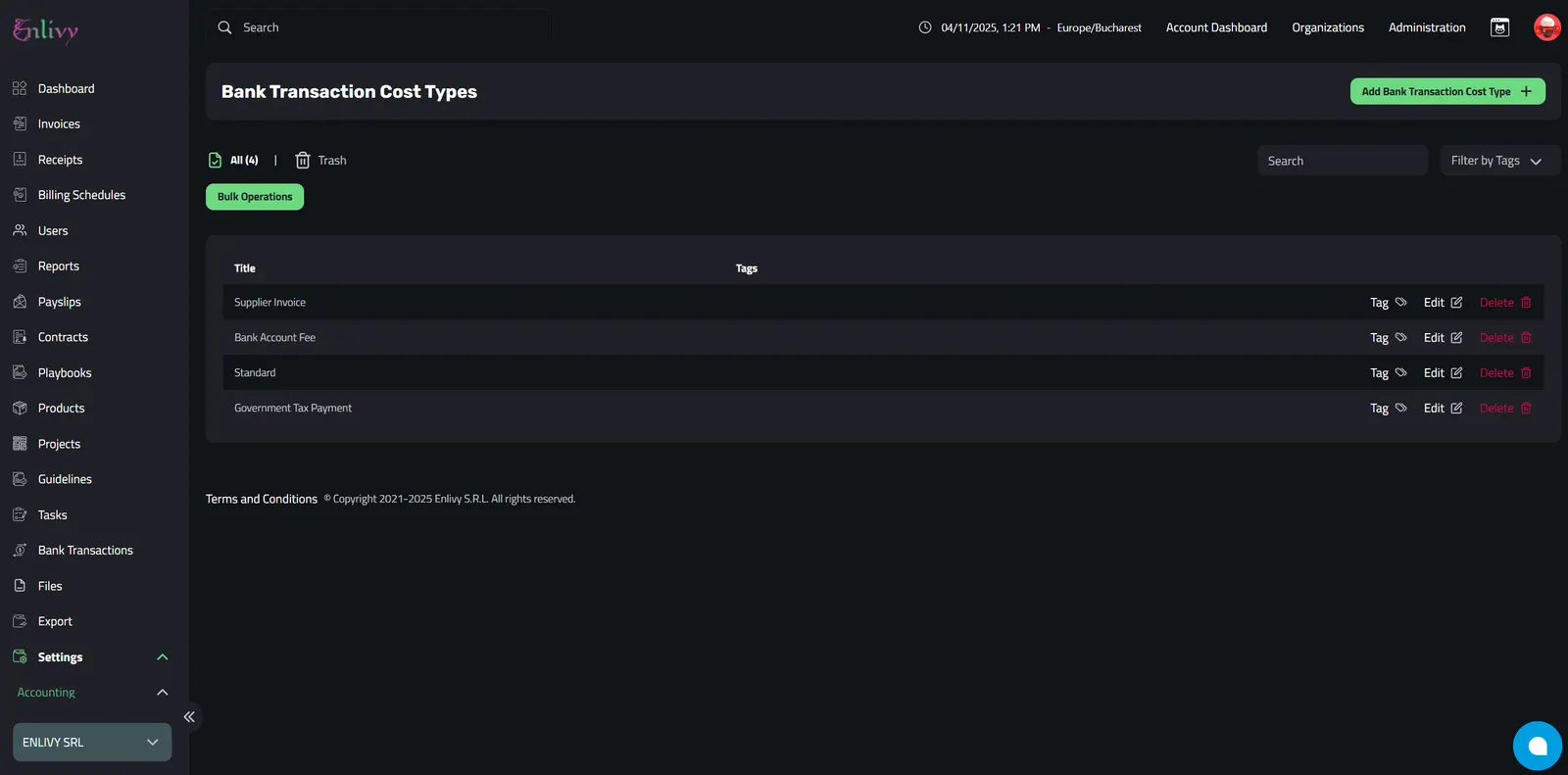The width and height of the screenshot is (1568, 775).
Task: Open Terms and Conditions link
Action: point(262,499)
